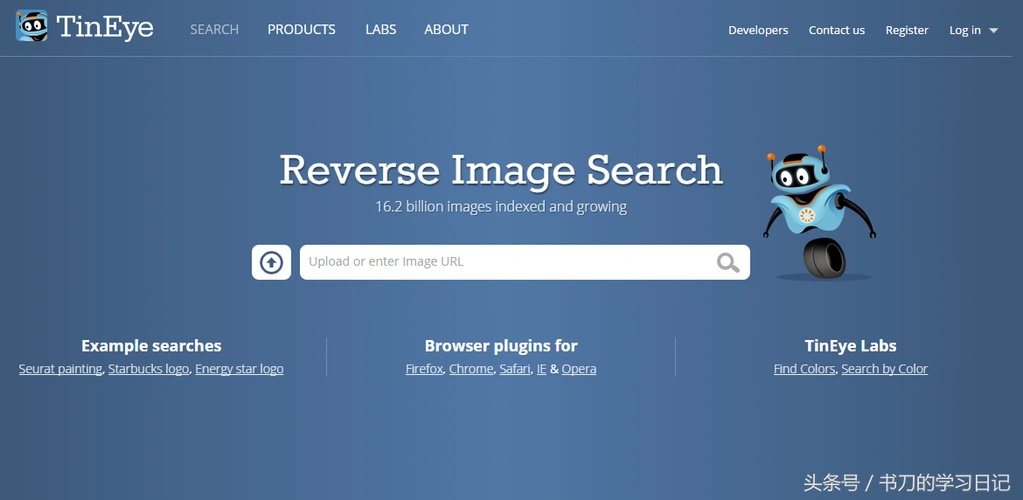The image size is (1023, 500).
Task: Click the upload image arrow icon
Action: click(271, 262)
